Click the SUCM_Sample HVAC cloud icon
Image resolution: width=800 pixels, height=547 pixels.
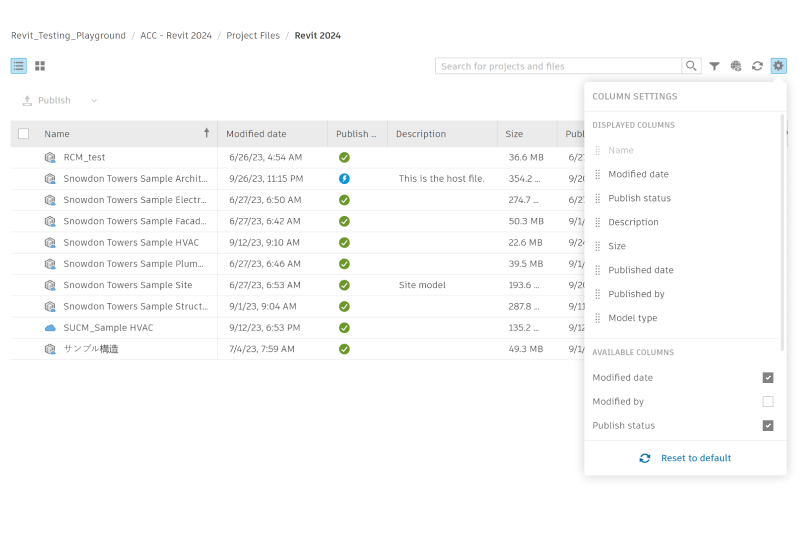[50, 328]
